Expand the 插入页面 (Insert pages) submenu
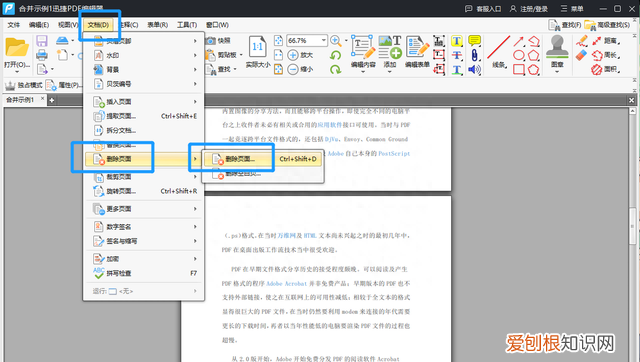The height and width of the screenshot is (362, 640). [x=144, y=102]
